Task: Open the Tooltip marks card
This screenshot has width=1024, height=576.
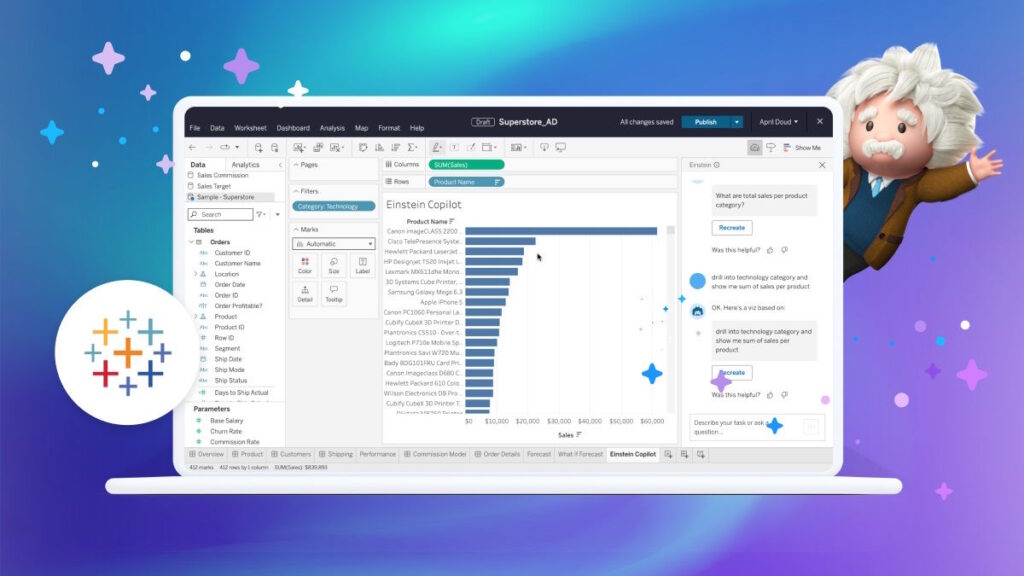Action: point(334,294)
